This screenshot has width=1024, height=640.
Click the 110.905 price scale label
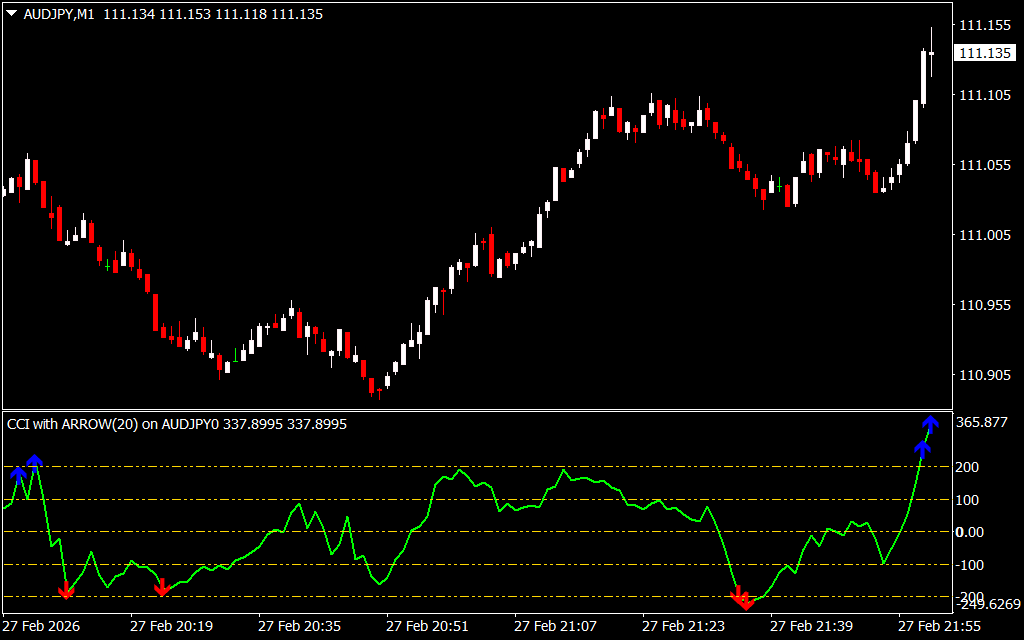point(983,376)
